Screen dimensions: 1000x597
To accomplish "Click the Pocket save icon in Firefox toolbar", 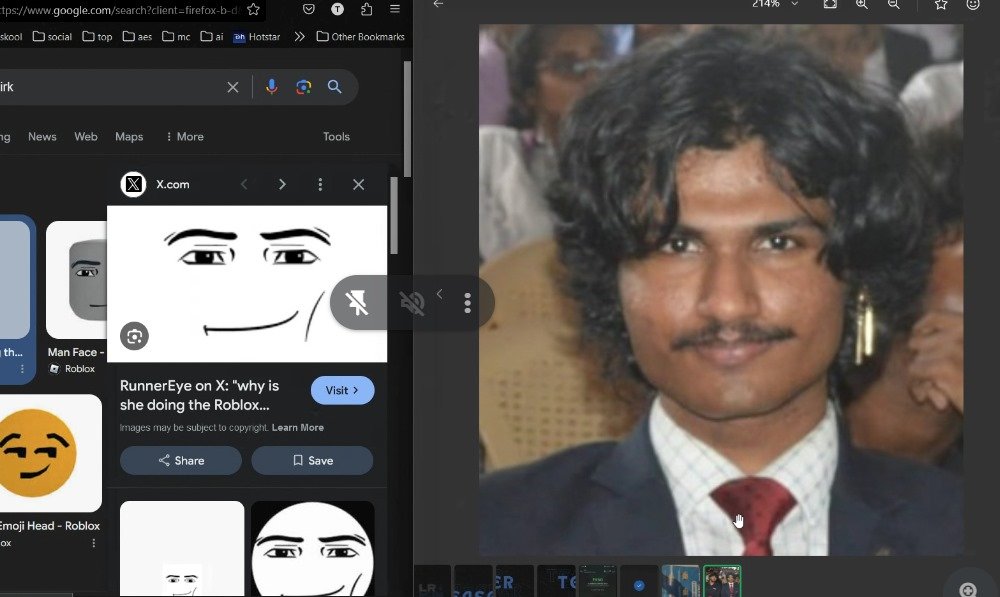I will [309, 9].
